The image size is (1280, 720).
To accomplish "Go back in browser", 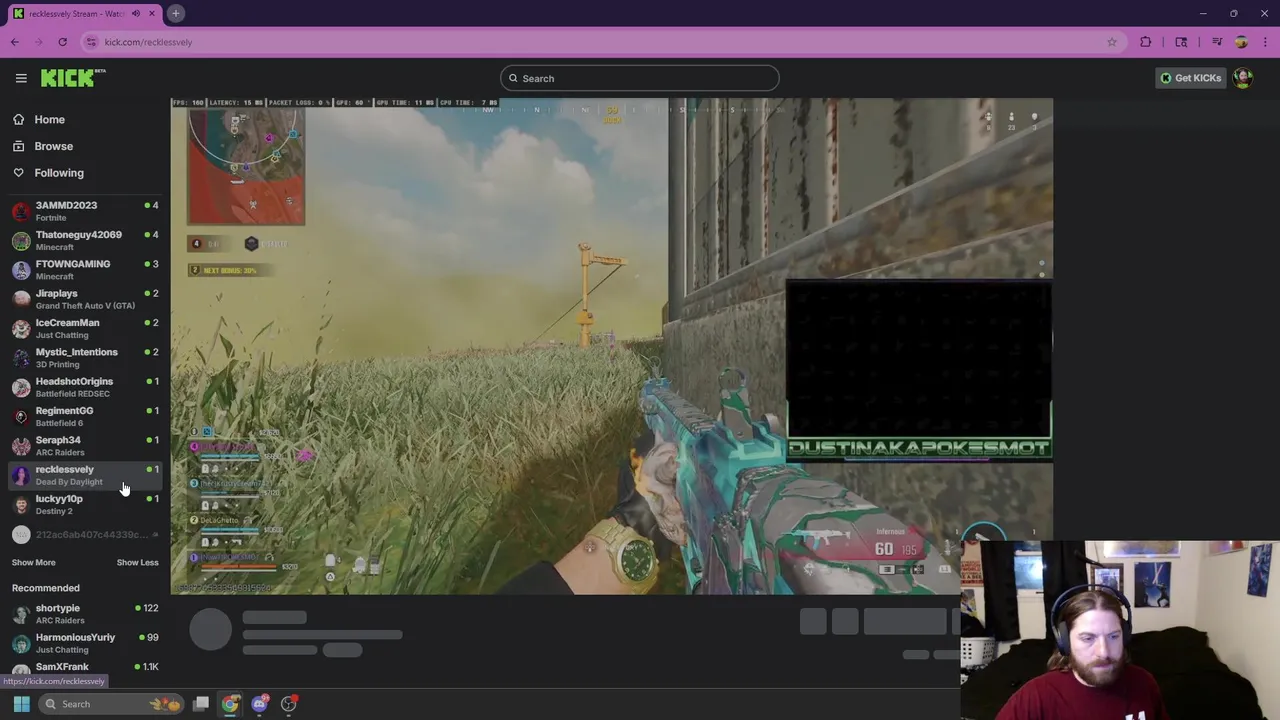I will tap(14, 42).
